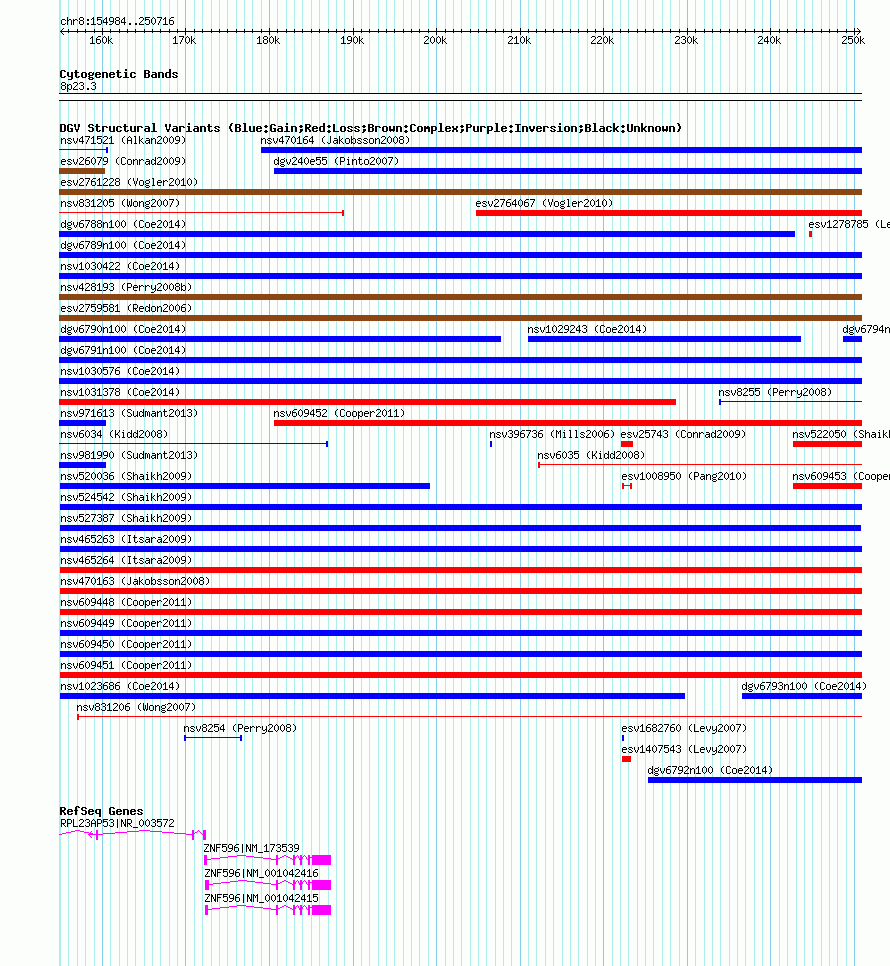Viewport: 890px width, 966px height.
Task: Click the nsv465263 (Itsara2009) variant label
Action: tap(126, 538)
